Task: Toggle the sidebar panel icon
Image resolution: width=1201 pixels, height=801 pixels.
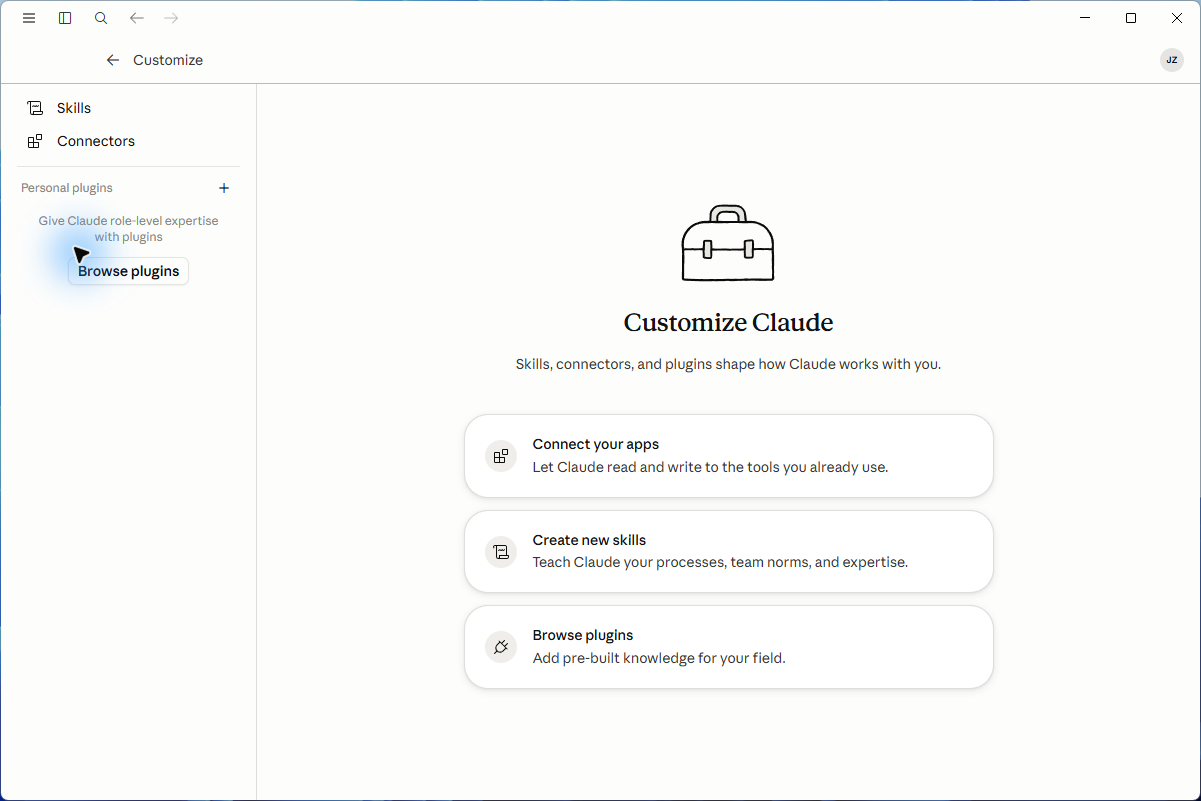Action: (65, 18)
